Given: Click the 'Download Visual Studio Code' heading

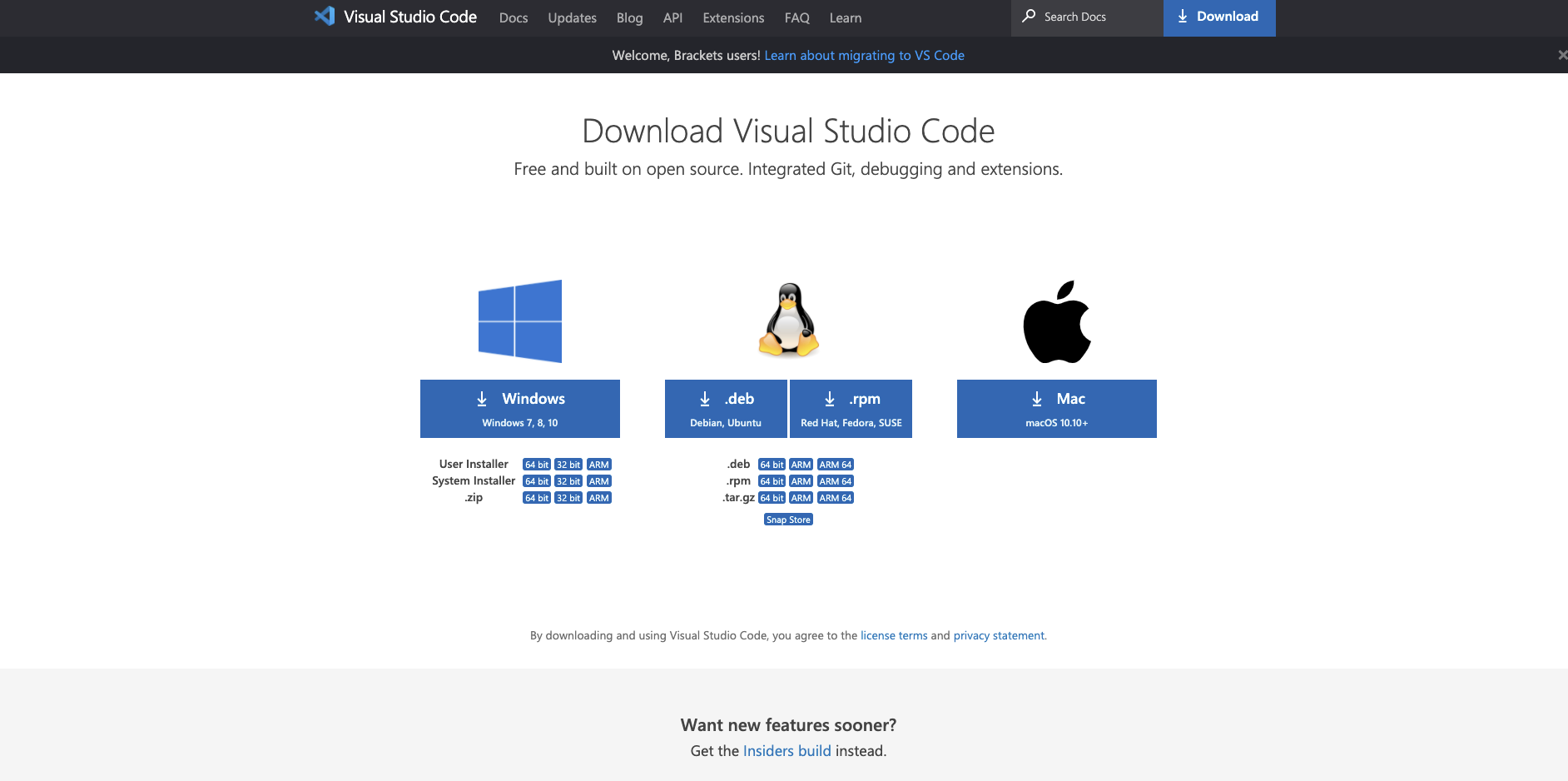Looking at the screenshot, I should (788, 131).
